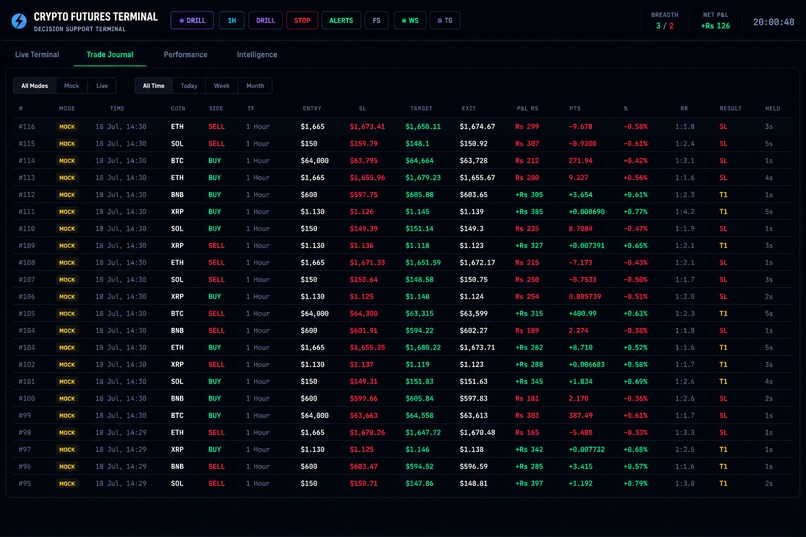Go to the Intelligence tab
The height and width of the screenshot is (537, 806).
[x=257, y=54]
